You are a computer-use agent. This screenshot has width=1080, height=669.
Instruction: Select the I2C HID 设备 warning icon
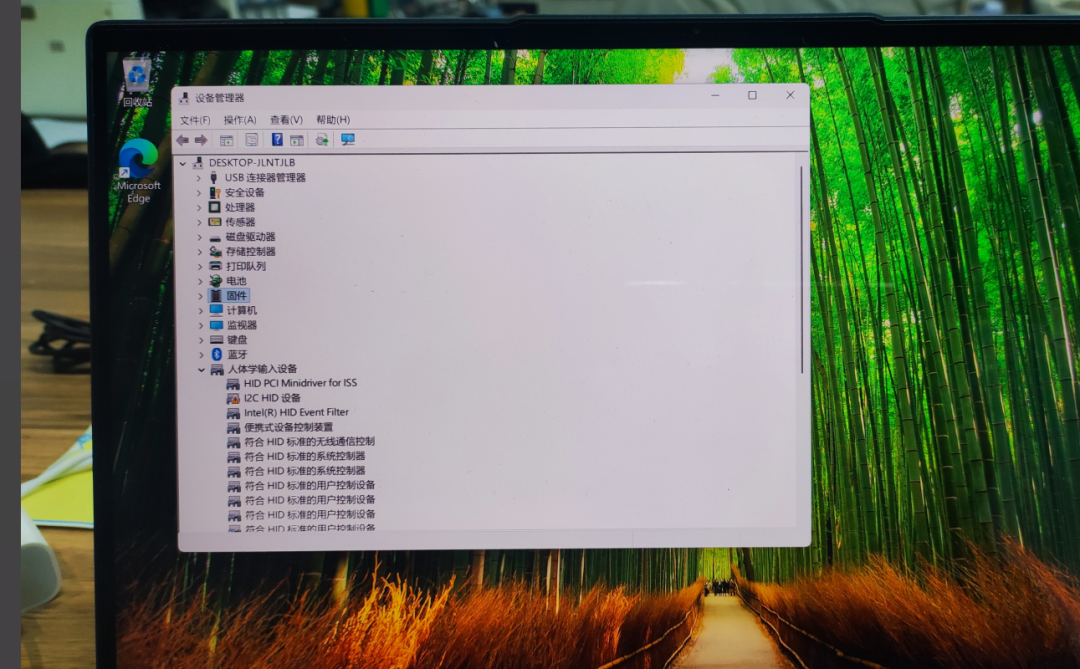tap(233, 398)
